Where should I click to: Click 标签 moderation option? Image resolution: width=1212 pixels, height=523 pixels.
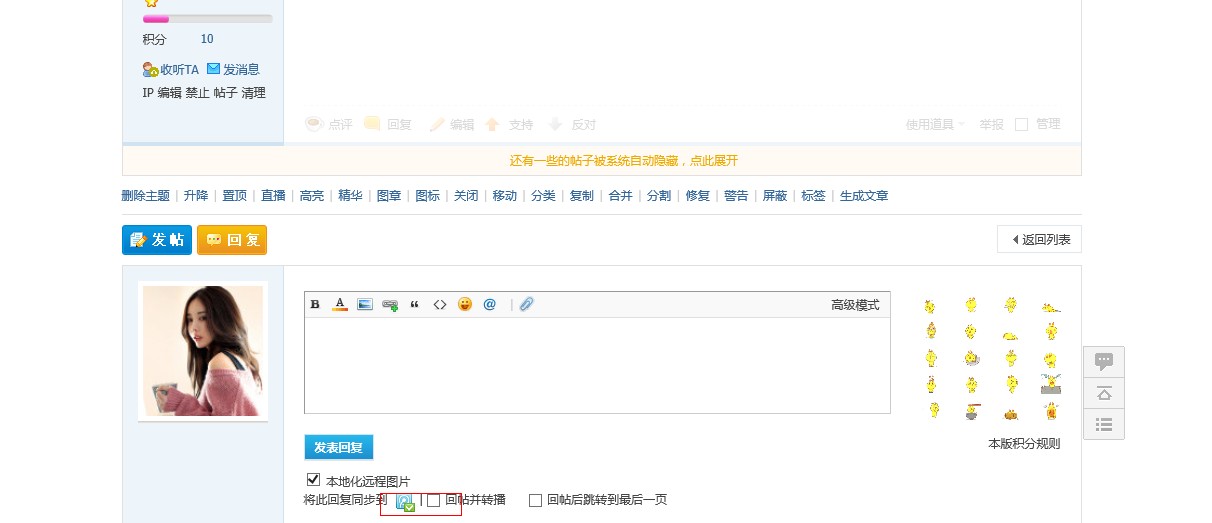pos(813,196)
